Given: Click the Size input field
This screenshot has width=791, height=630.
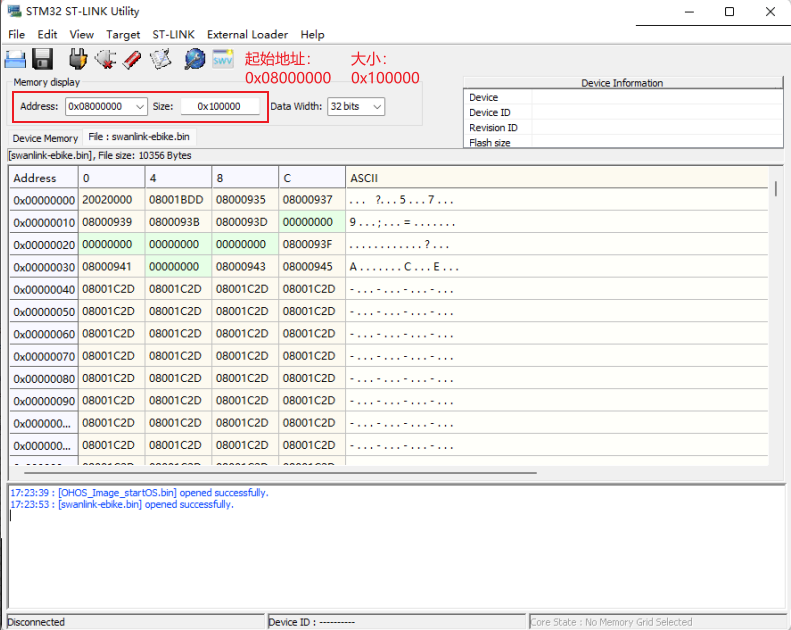Looking at the screenshot, I should coord(219,106).
